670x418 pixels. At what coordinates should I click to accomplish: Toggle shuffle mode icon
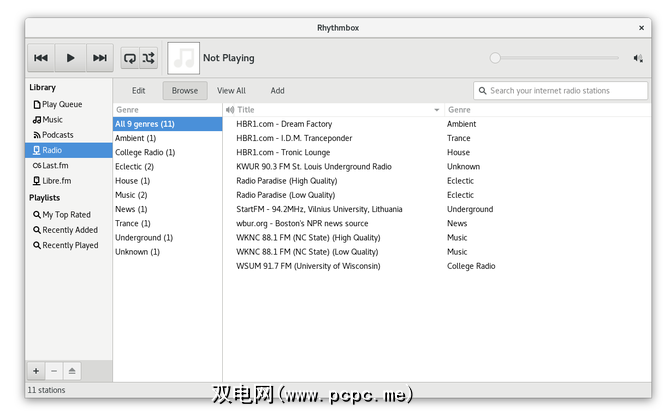click(149, 58)
